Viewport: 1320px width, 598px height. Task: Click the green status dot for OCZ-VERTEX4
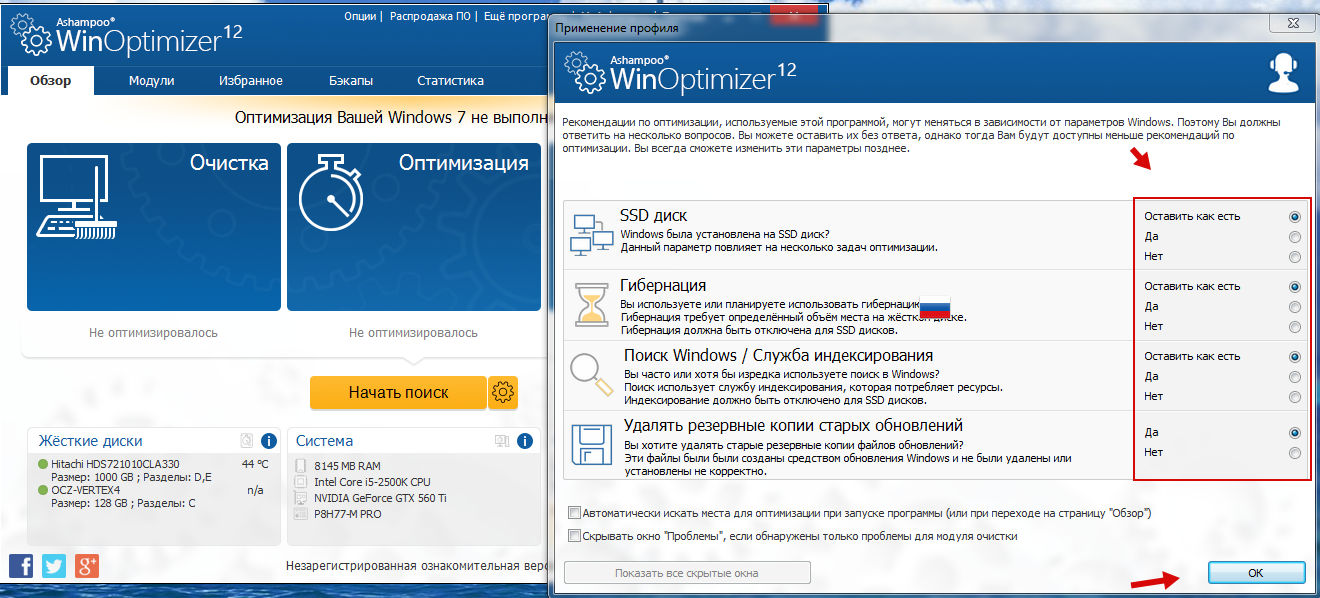(43, 490)
